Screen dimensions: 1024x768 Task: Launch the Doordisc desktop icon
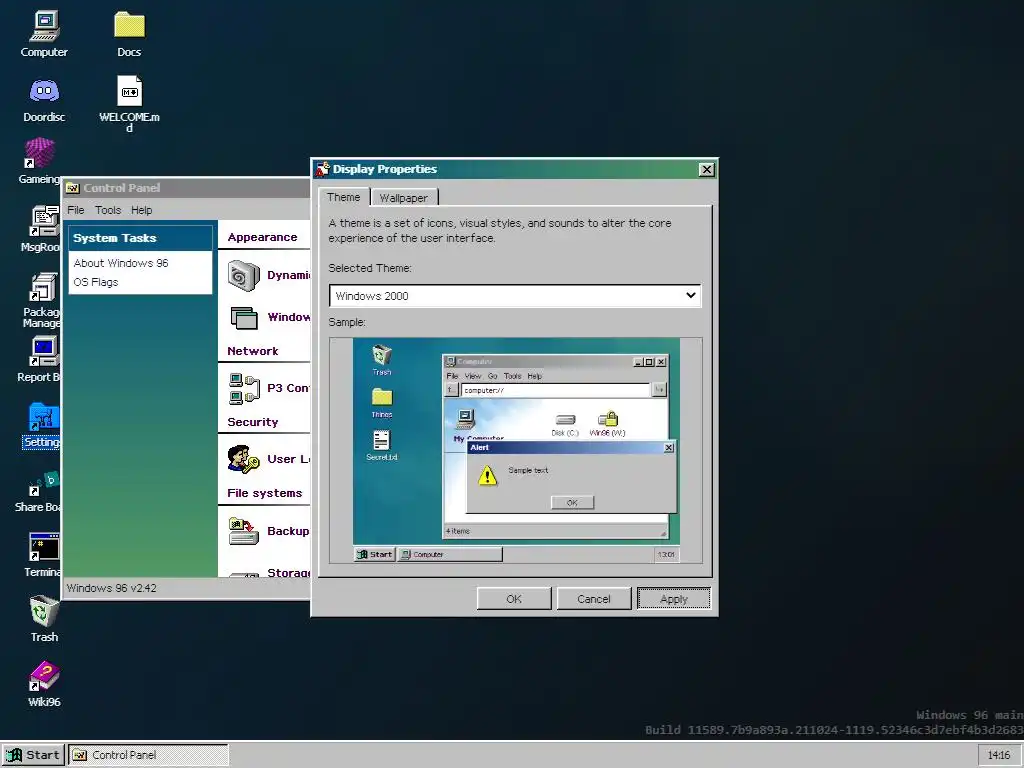(x=44, y=100)
